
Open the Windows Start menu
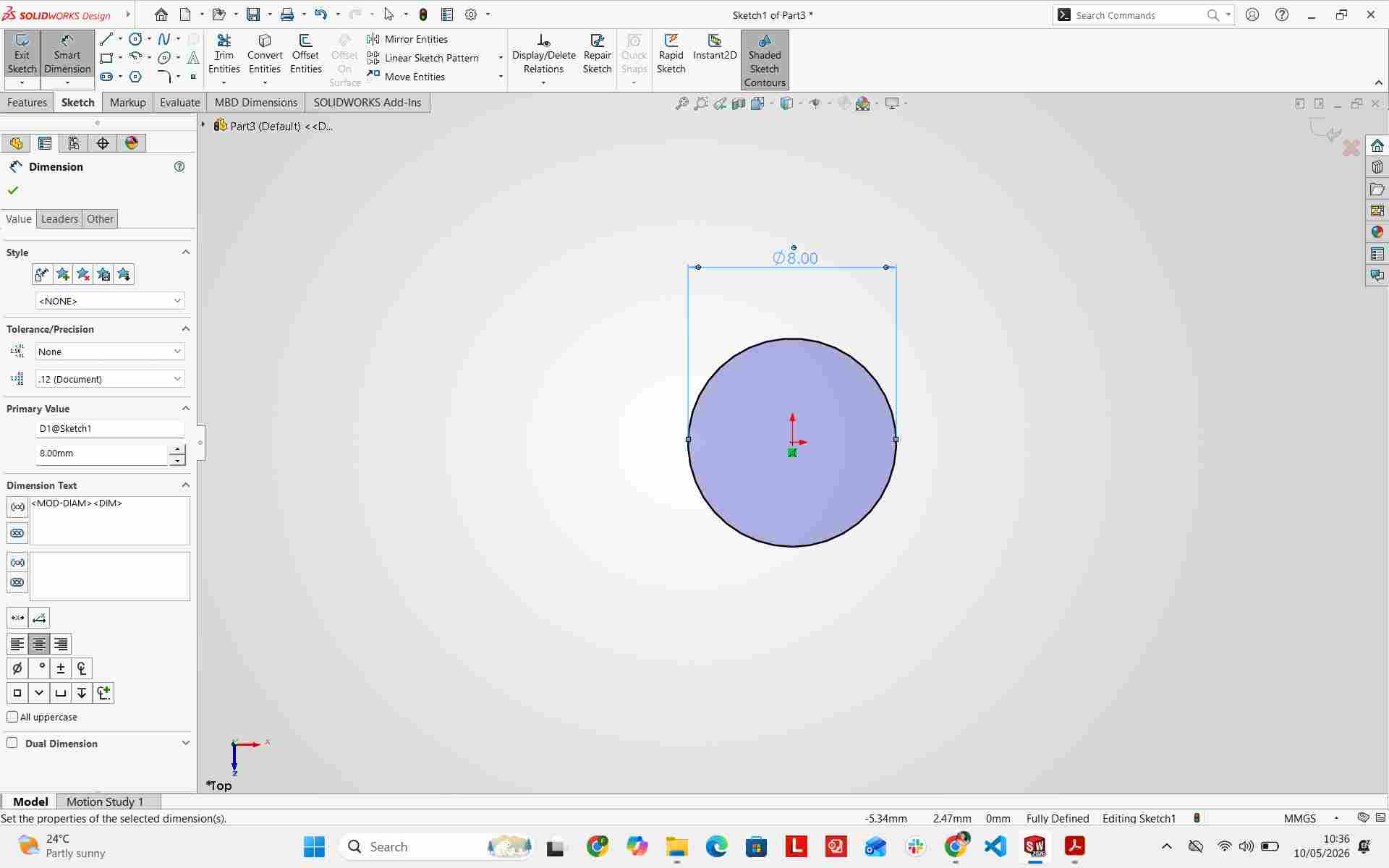tap(314, 846)
